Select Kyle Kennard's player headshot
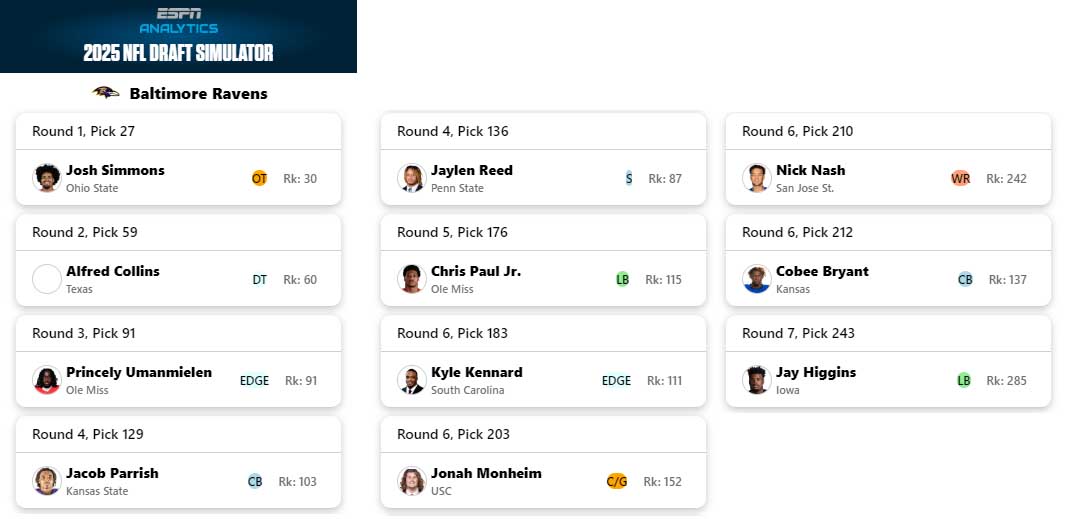Viewport: 1066px width, 519px height. coord(412,380)
